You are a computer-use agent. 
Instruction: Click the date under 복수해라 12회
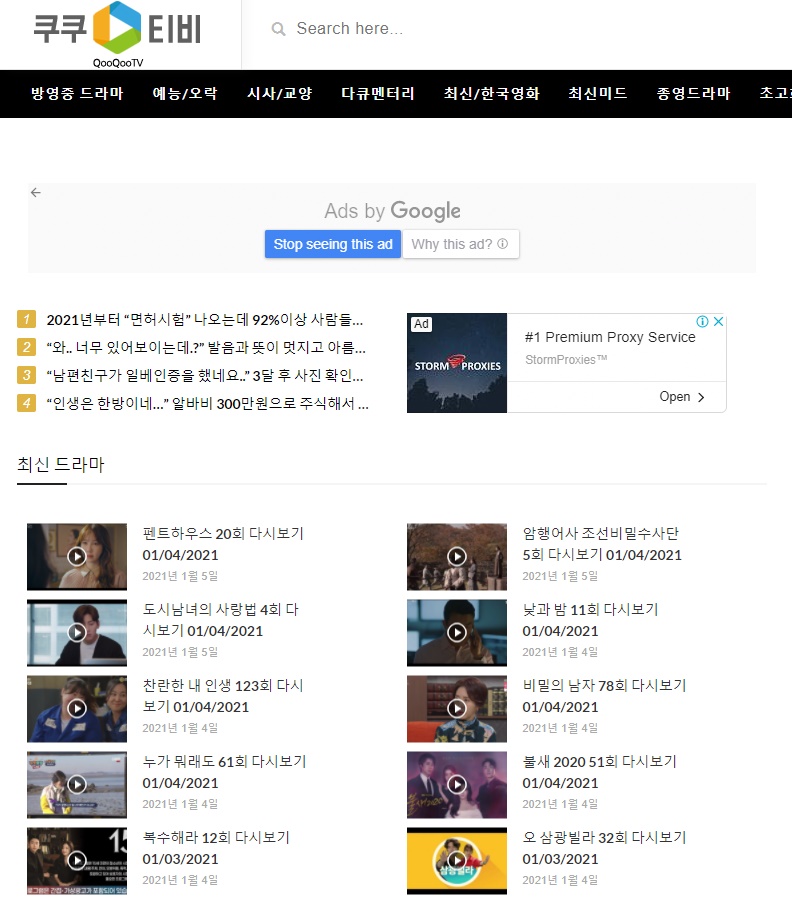pos(180,880)
